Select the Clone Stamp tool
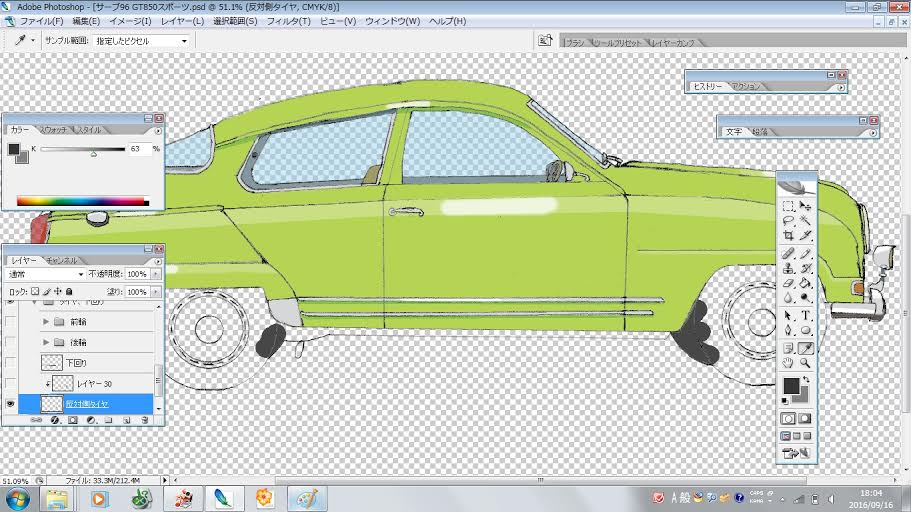This screenshot has height=512, width=911. (788, 268)
